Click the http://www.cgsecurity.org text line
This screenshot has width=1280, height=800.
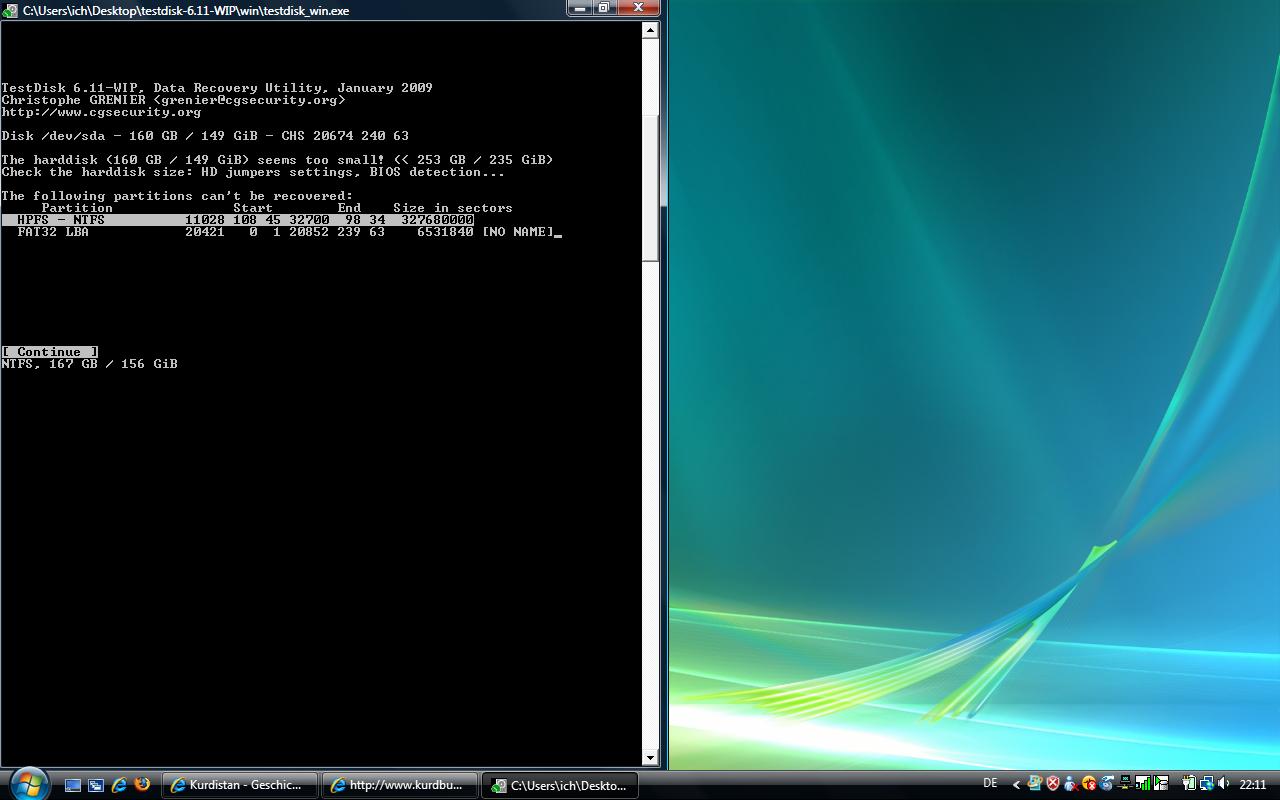coord(101,112)
